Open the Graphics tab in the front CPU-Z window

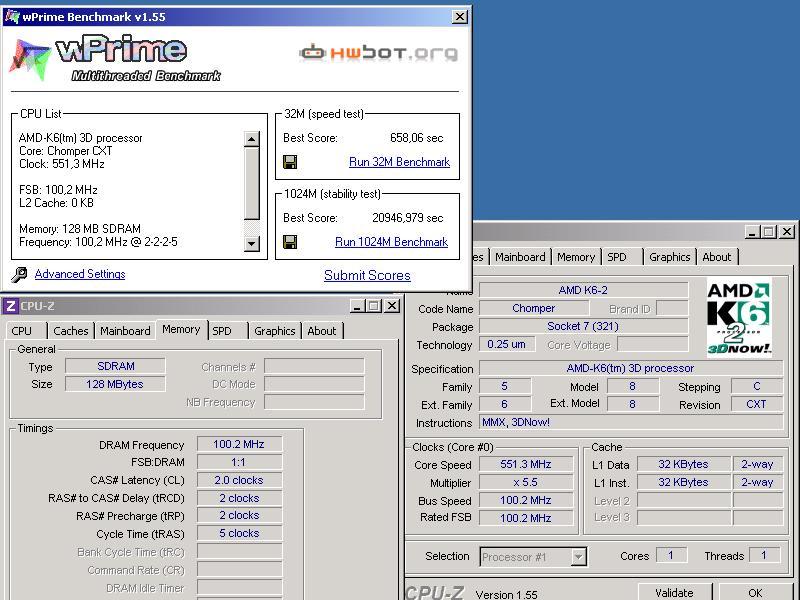[x=274, y=331]
